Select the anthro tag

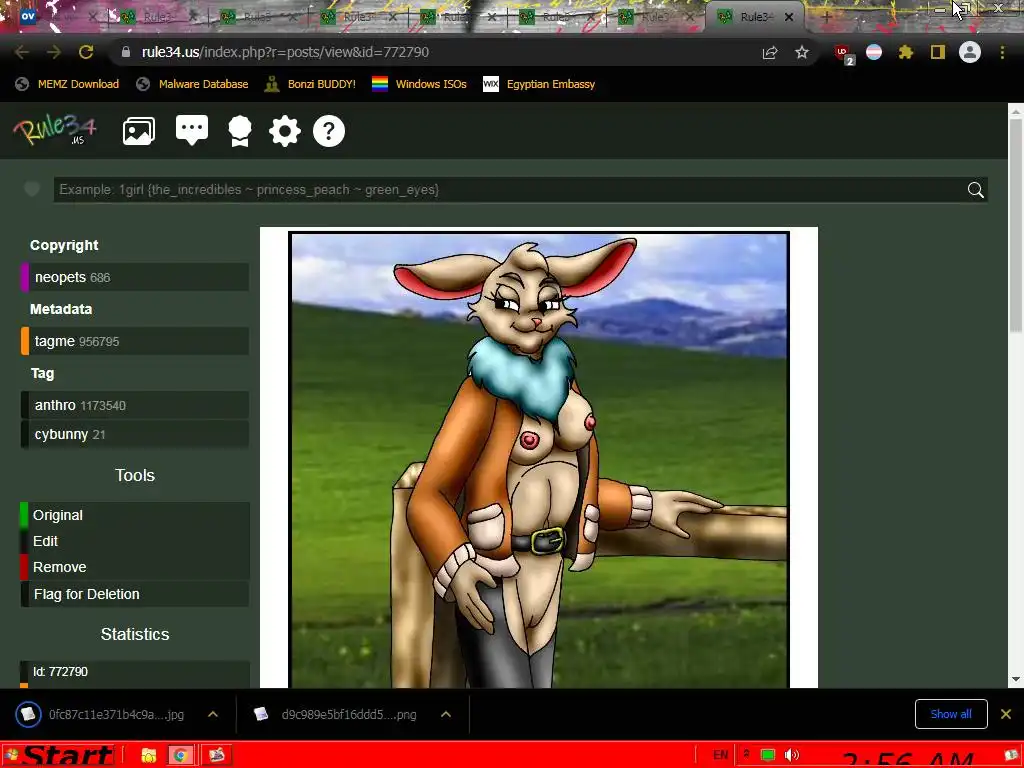[x=135, y=405]
